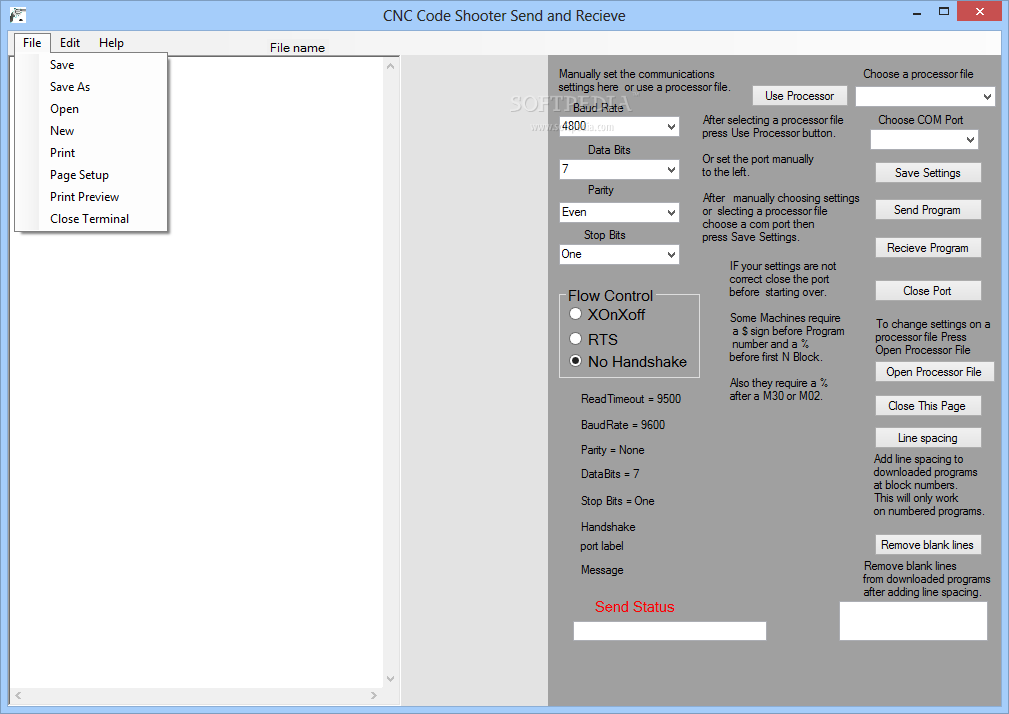Image resolution: width=1009 pixels, height=714 pixels.
Task: Click the editor vertical scrollbar down arrow
Action: (x=390, y=679)
